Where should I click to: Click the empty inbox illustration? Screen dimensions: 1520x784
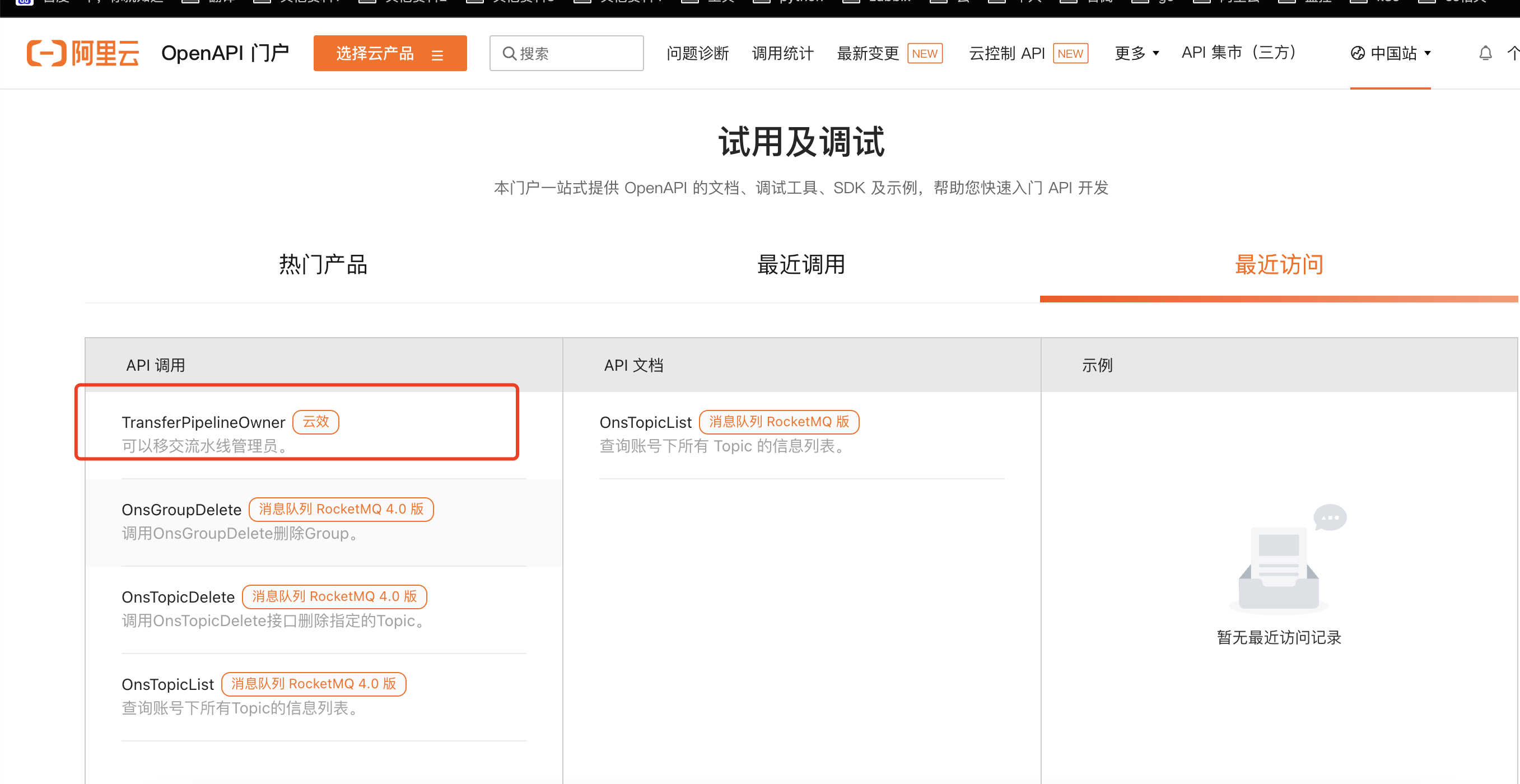pos(1279,567)
